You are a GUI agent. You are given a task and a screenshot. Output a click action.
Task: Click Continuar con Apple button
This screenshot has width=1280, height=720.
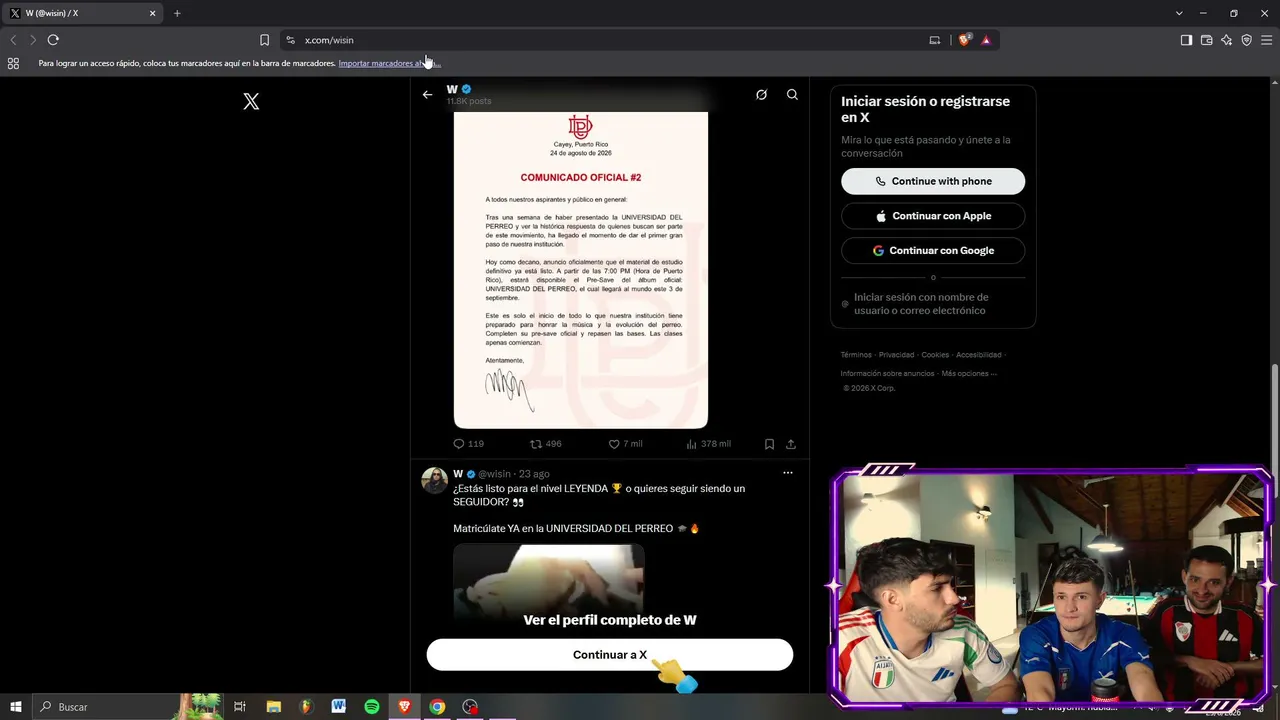click(x=933, y=216)
